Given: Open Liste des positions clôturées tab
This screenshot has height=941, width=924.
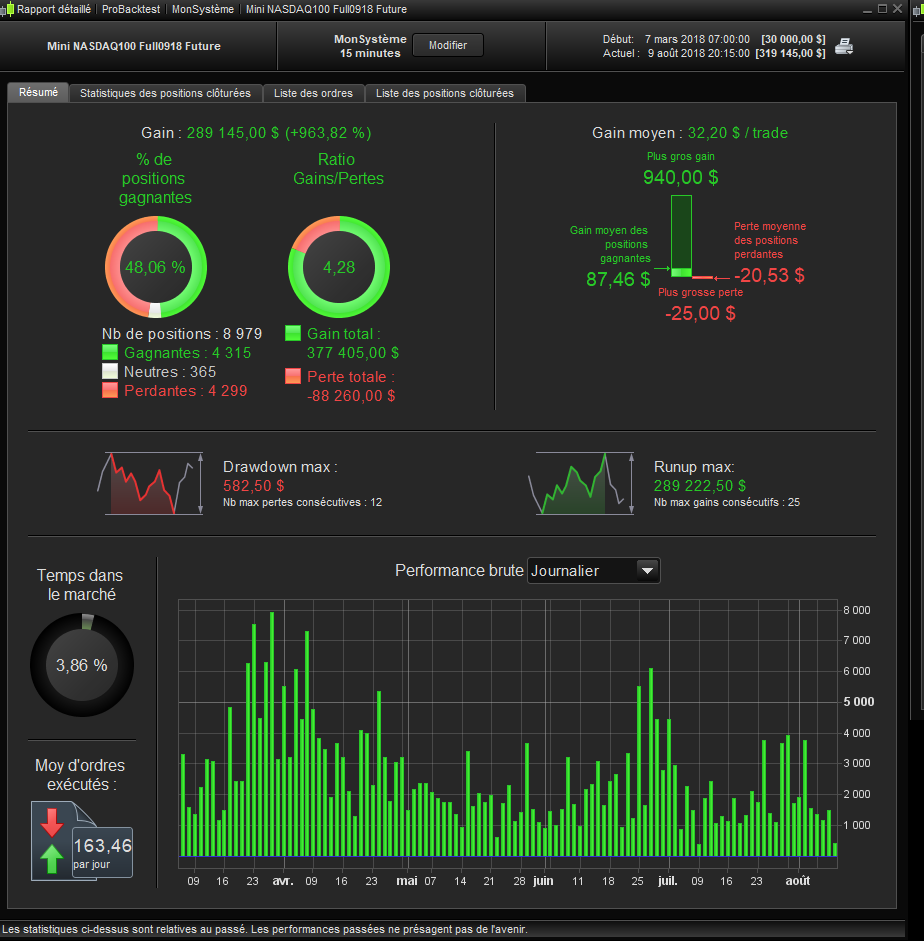Looking at the screenshot, I should pyautogui.click(x=445, y=93).
